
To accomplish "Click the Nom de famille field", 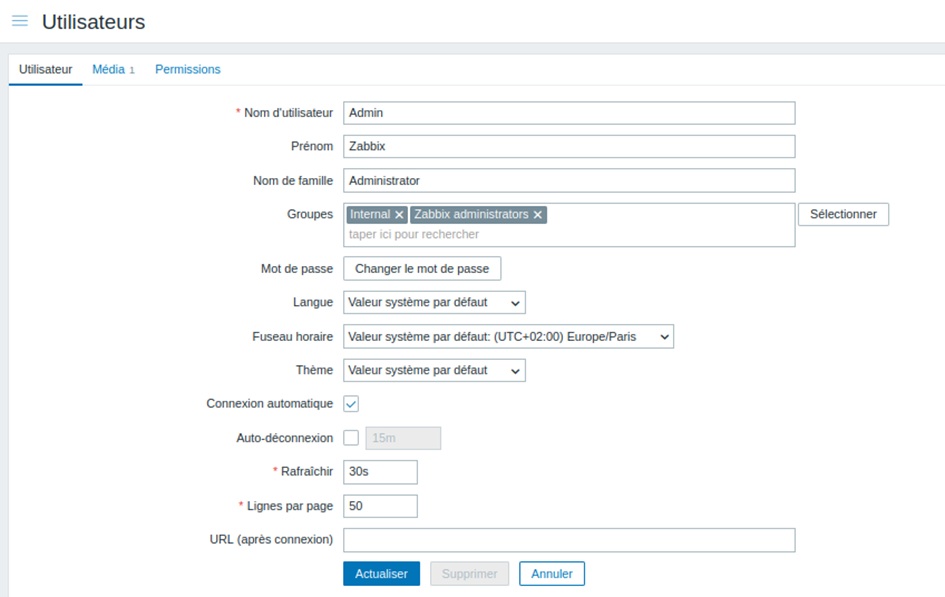I will 568,181.
